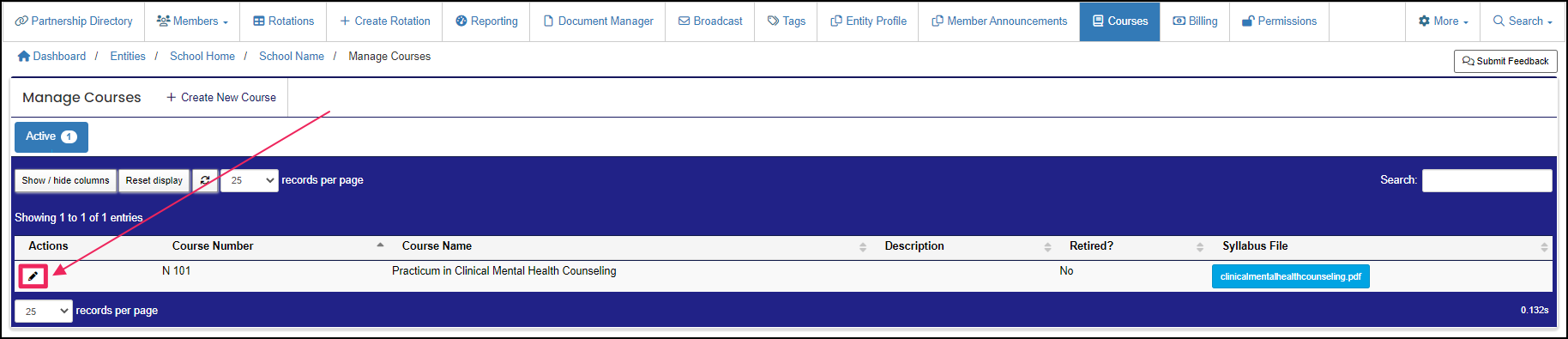The image size is (1568, 339).
Task: Go to Rotations in the top nav
Action: [283, 21]
